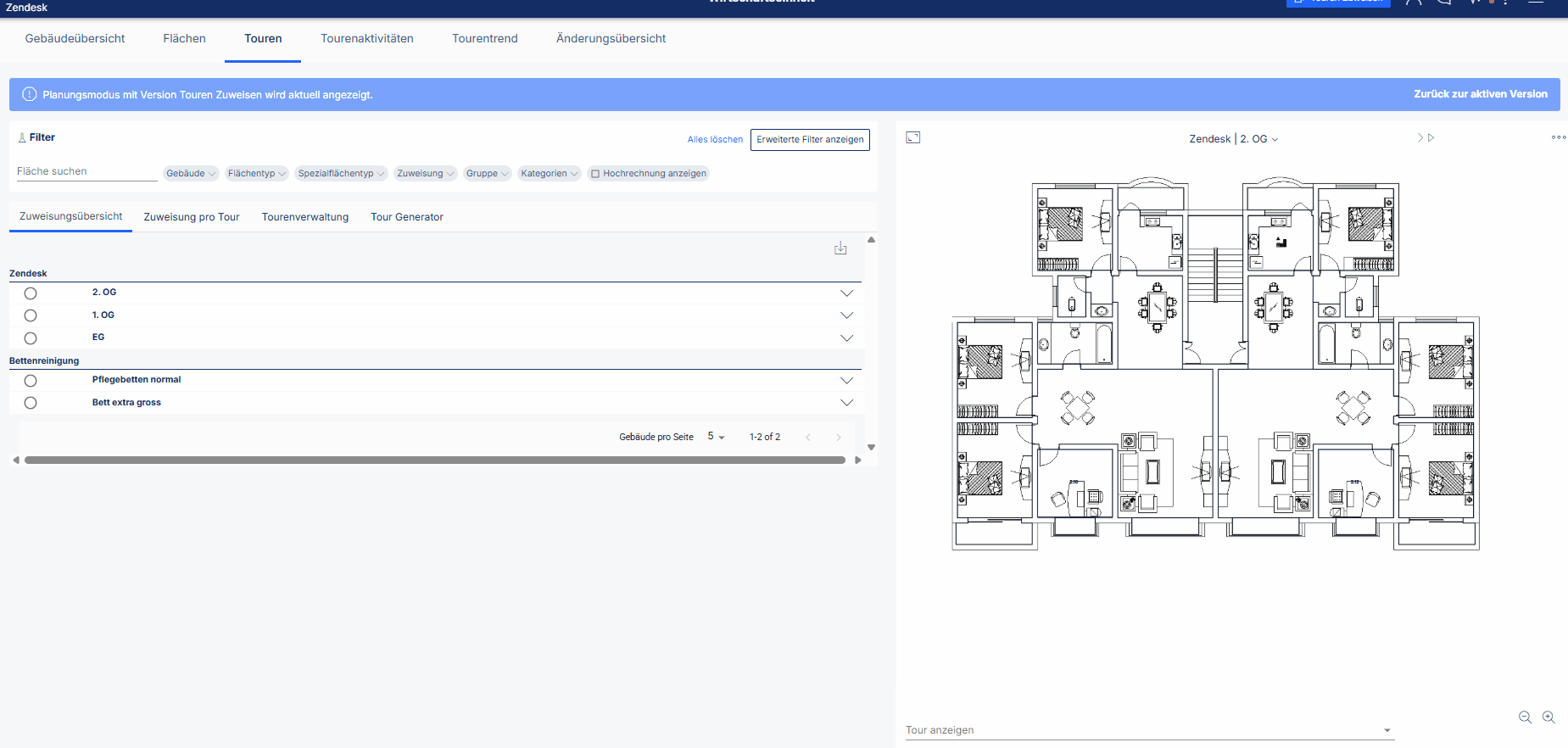The width and height of the screenshot is (1568, 748).
Task: Open the Flächentyp filter dropdown
Action: click(x=257, y=173)
